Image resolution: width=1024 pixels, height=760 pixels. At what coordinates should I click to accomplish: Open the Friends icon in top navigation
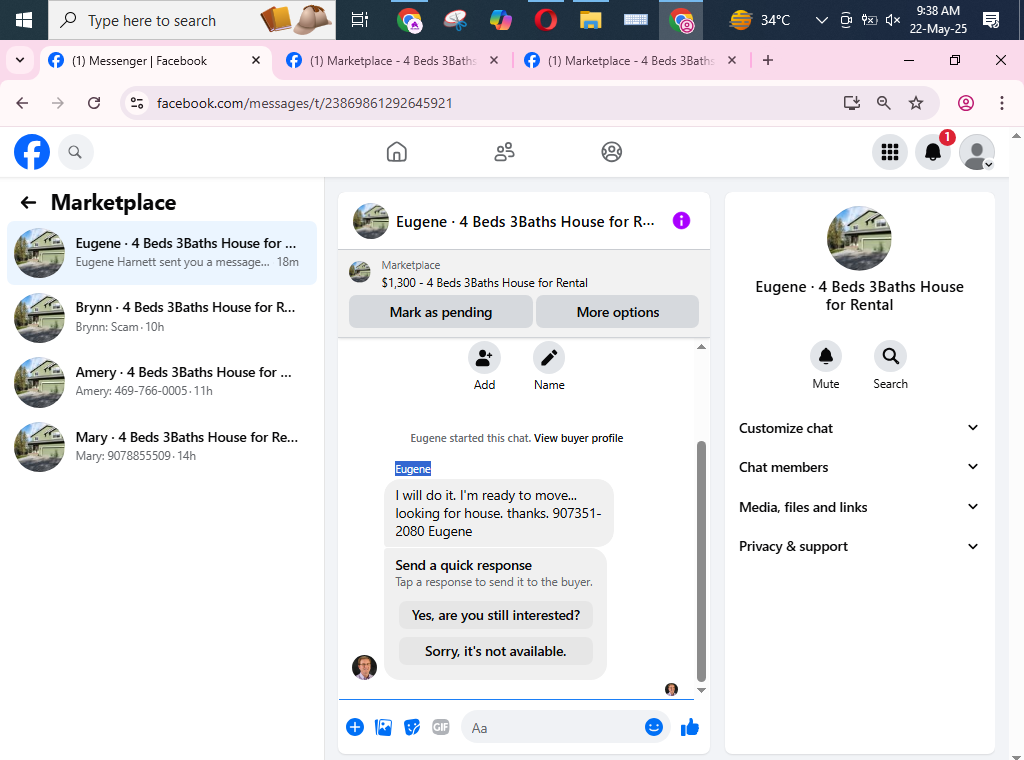(504, 152)
